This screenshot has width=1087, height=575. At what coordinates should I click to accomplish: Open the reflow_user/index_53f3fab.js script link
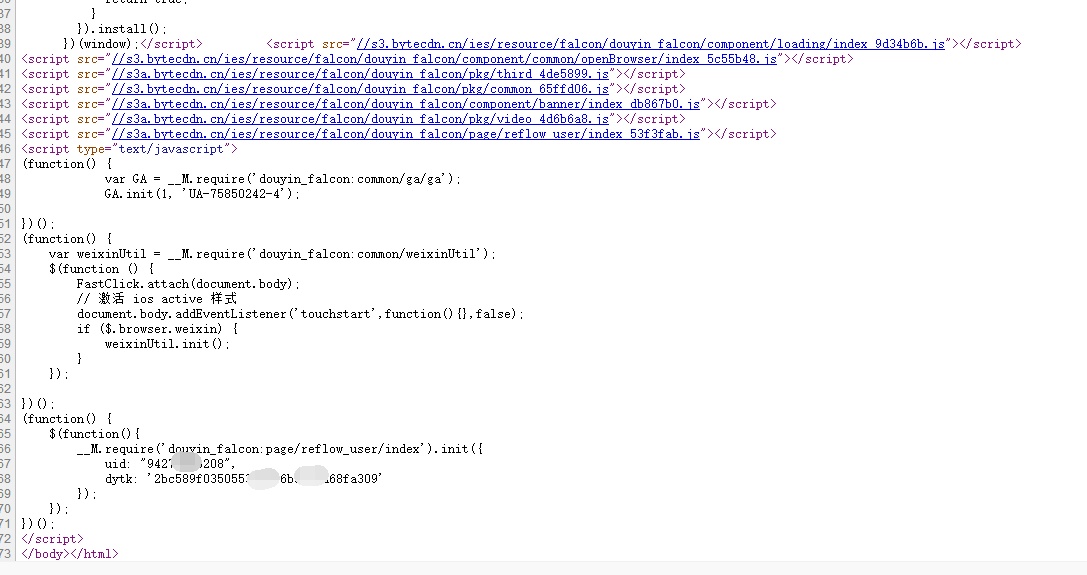(406, 135)
